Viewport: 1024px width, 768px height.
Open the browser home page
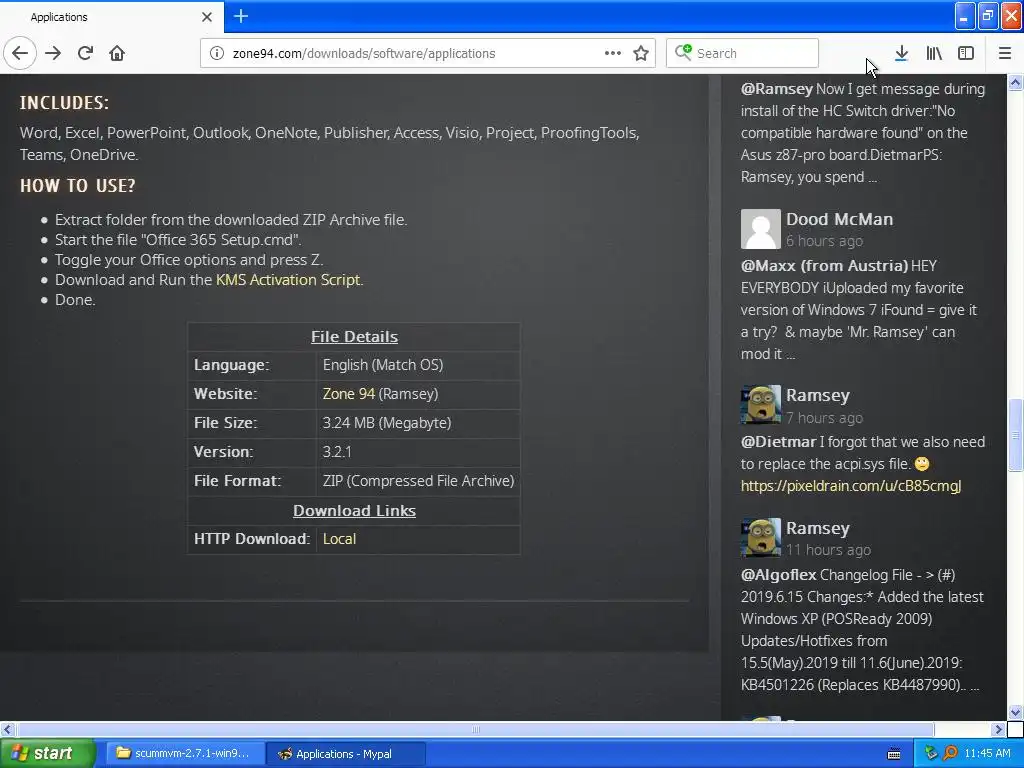click(x=117, y=53)
